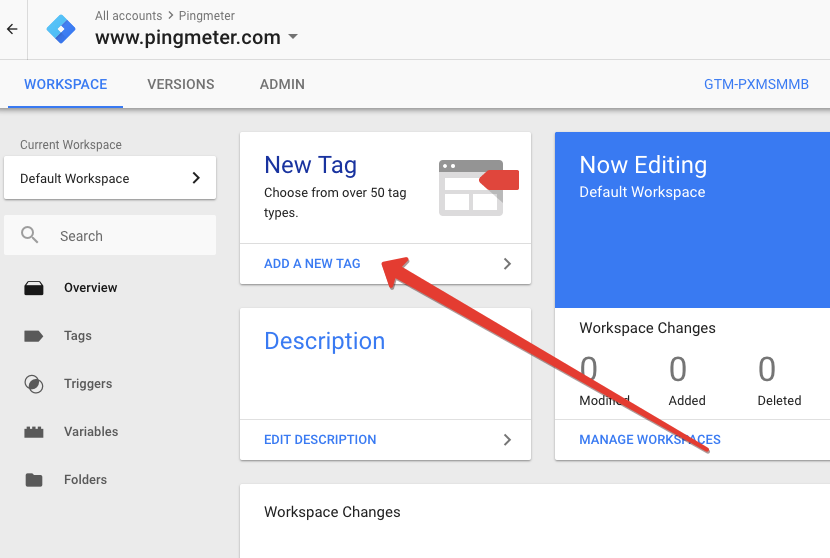This screenshot has width=830, height=558.
Task: Click the Triggers circle icon
Action: click(x=34, y=384)
